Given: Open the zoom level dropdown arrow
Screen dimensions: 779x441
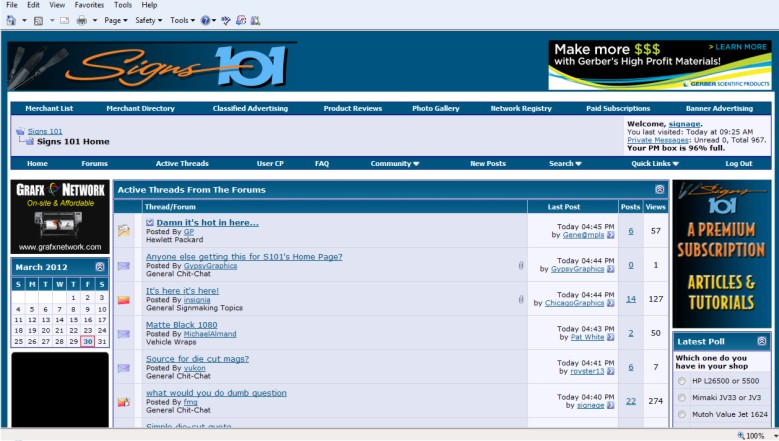Looking at the screenshot, I should click(775, 436).
